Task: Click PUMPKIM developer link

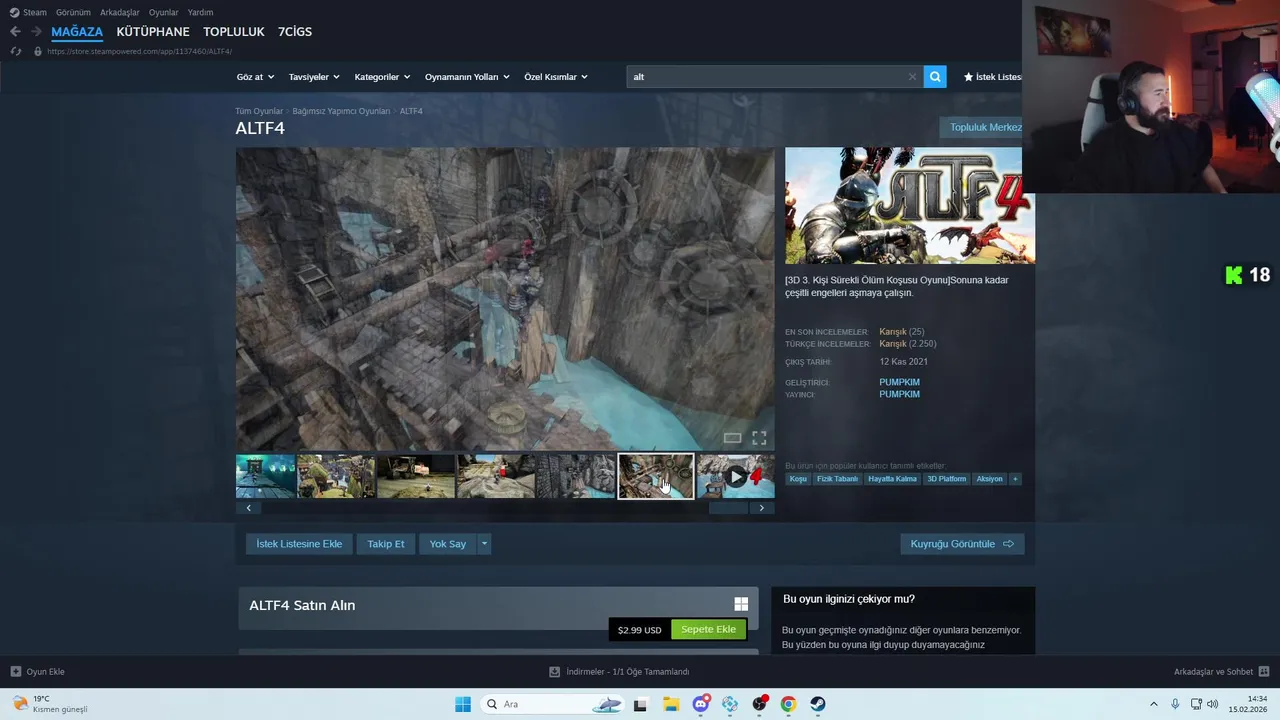Action: point(899,382)
